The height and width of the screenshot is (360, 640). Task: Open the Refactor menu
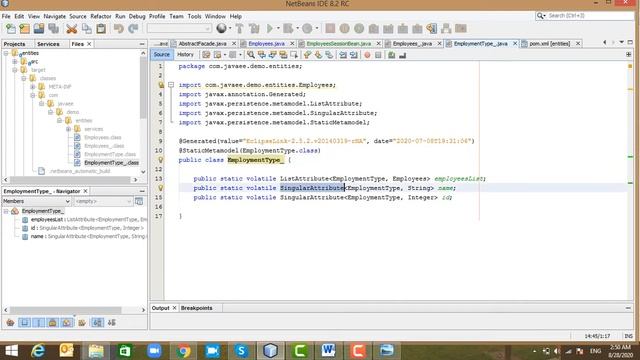pyautogui.click(x=100, y=16)
